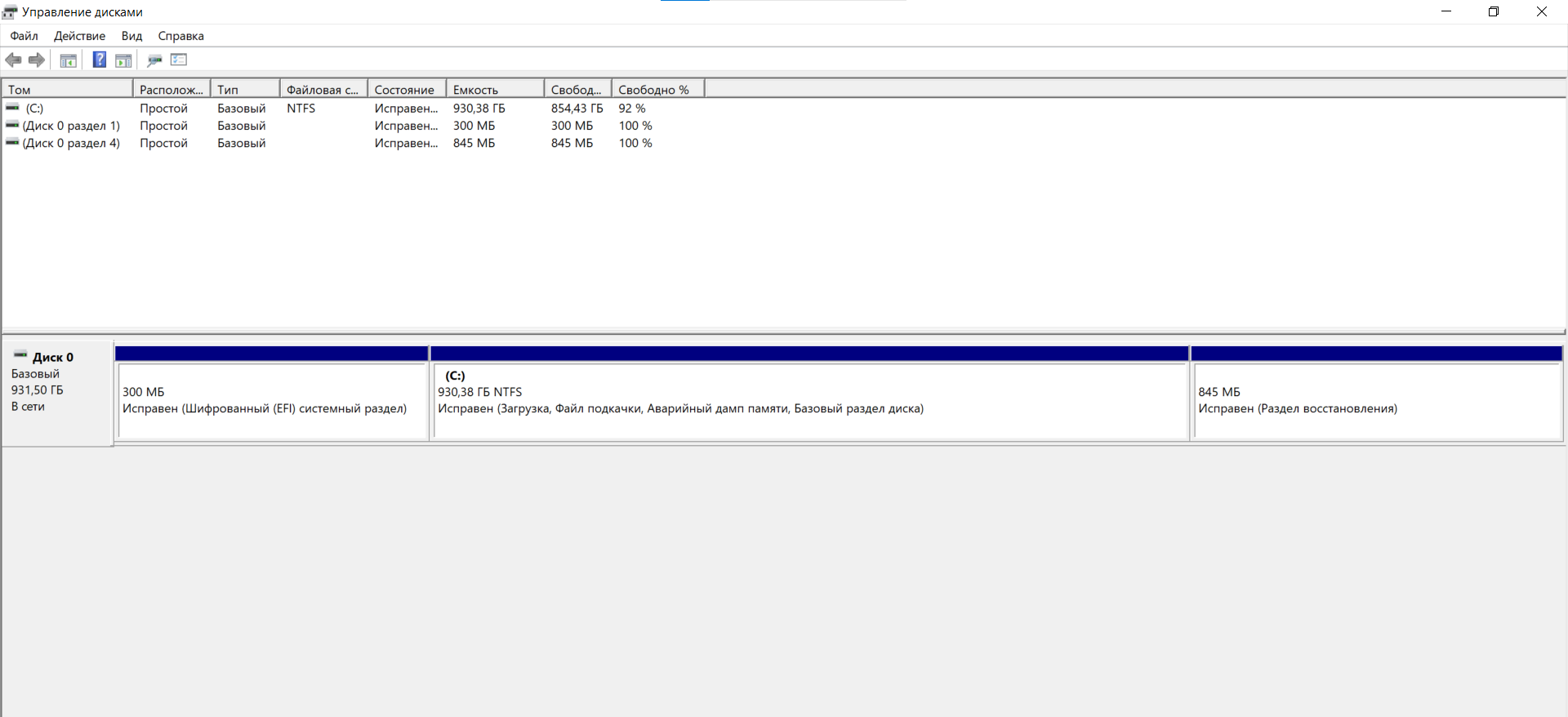Screen dimensions: 1568x717
Task: Click the Disk Management app icon in the title bar
Action: [10, 12]
